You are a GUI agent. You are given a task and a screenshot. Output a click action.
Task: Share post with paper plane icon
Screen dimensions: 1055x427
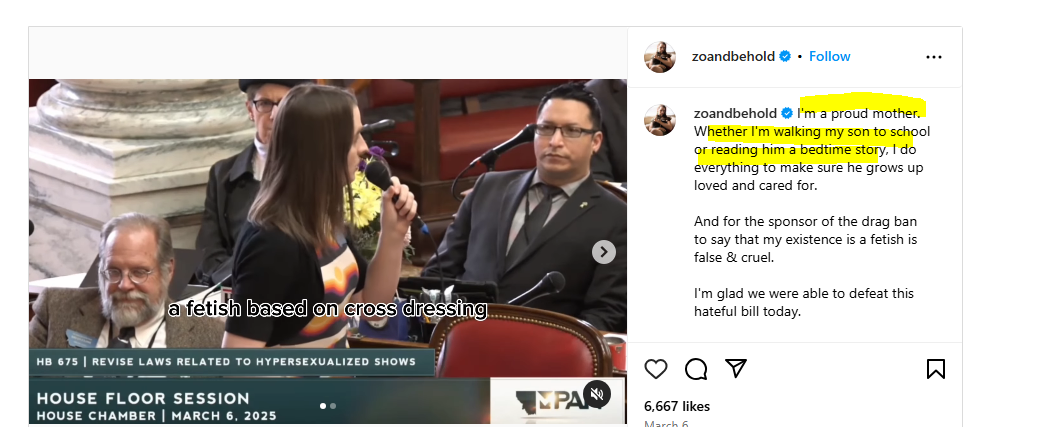pyautogui.click(x=736, y=368)
